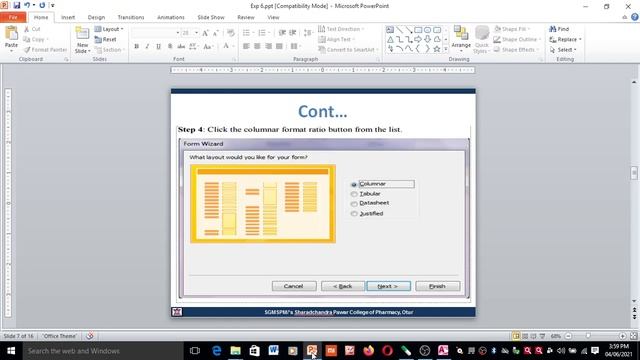Click the Finish button in Form Wizard
Viewport: 640px width, 360px height.
pyautogui.click(x=438, y=286)
